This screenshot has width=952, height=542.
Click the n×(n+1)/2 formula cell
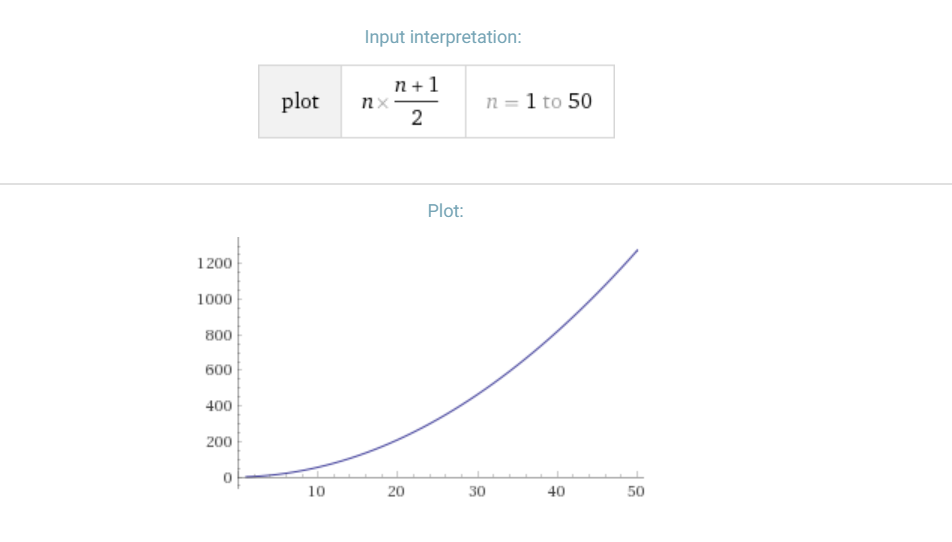[402, 102]
